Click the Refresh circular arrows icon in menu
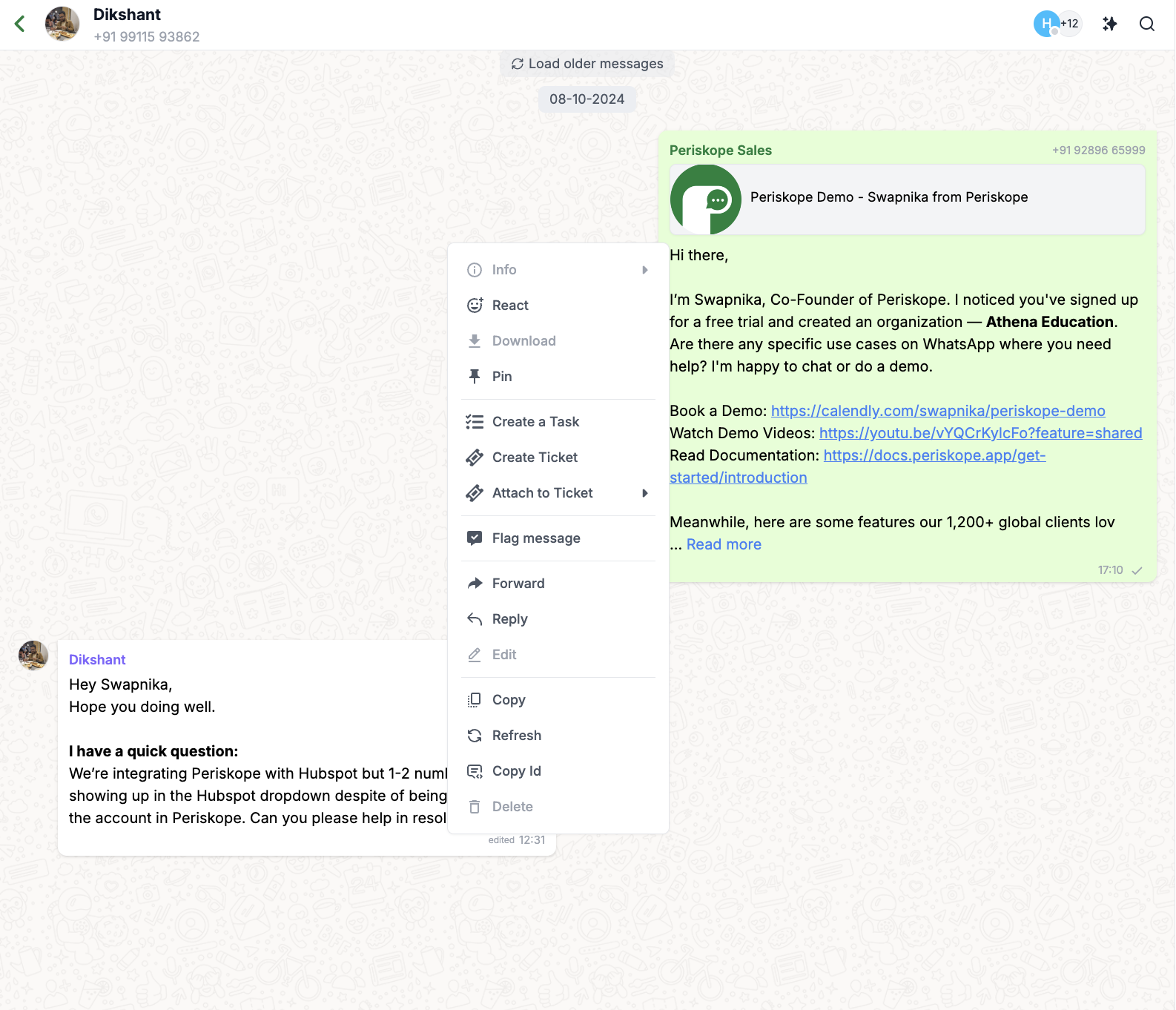This screenshot has width=1176, height=1010. pyautogui.click(x=475, y=736)
